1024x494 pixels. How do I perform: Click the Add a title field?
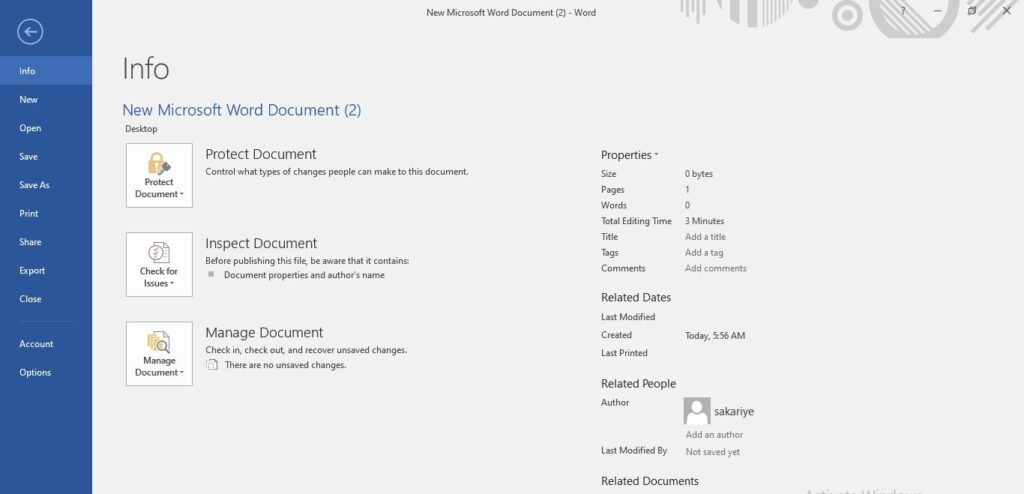705,237
